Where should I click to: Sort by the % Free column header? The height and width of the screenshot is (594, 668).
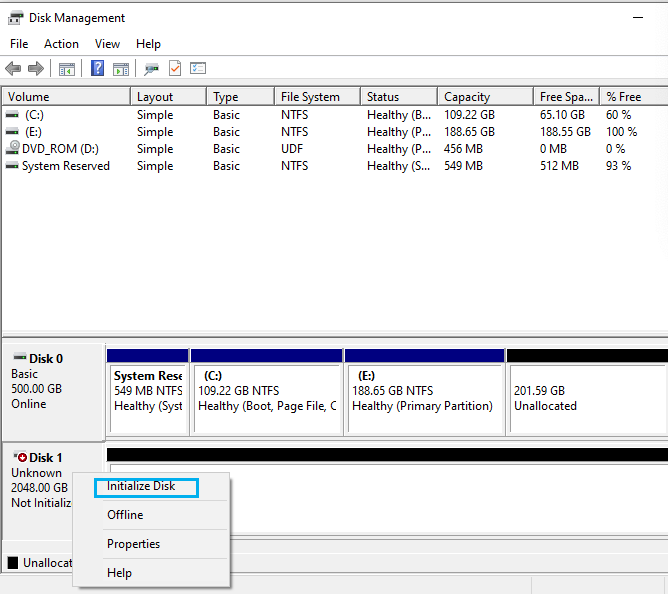pyautogui.click(x=634, y=97)
